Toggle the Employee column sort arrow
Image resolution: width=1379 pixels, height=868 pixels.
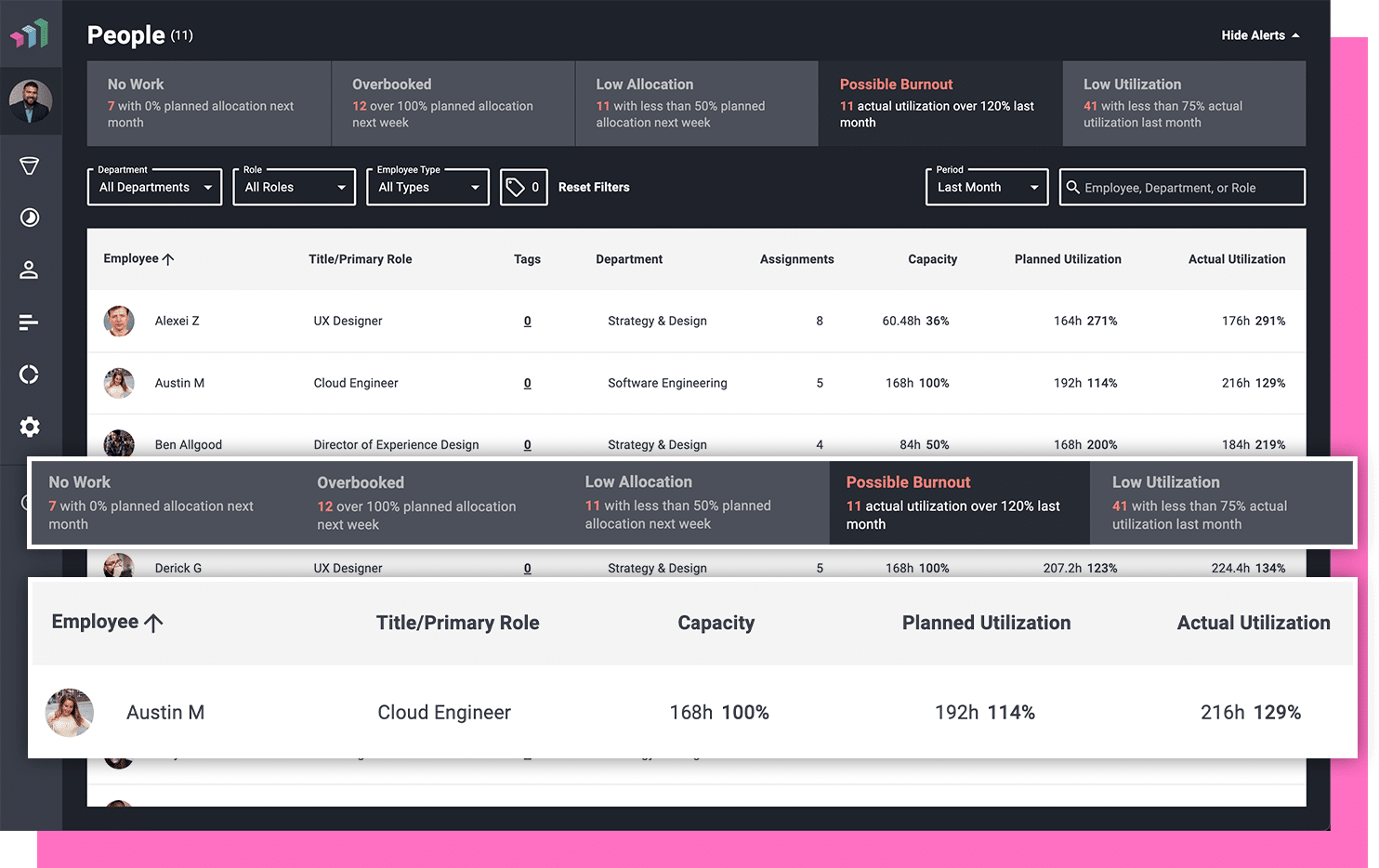[168, 258]
